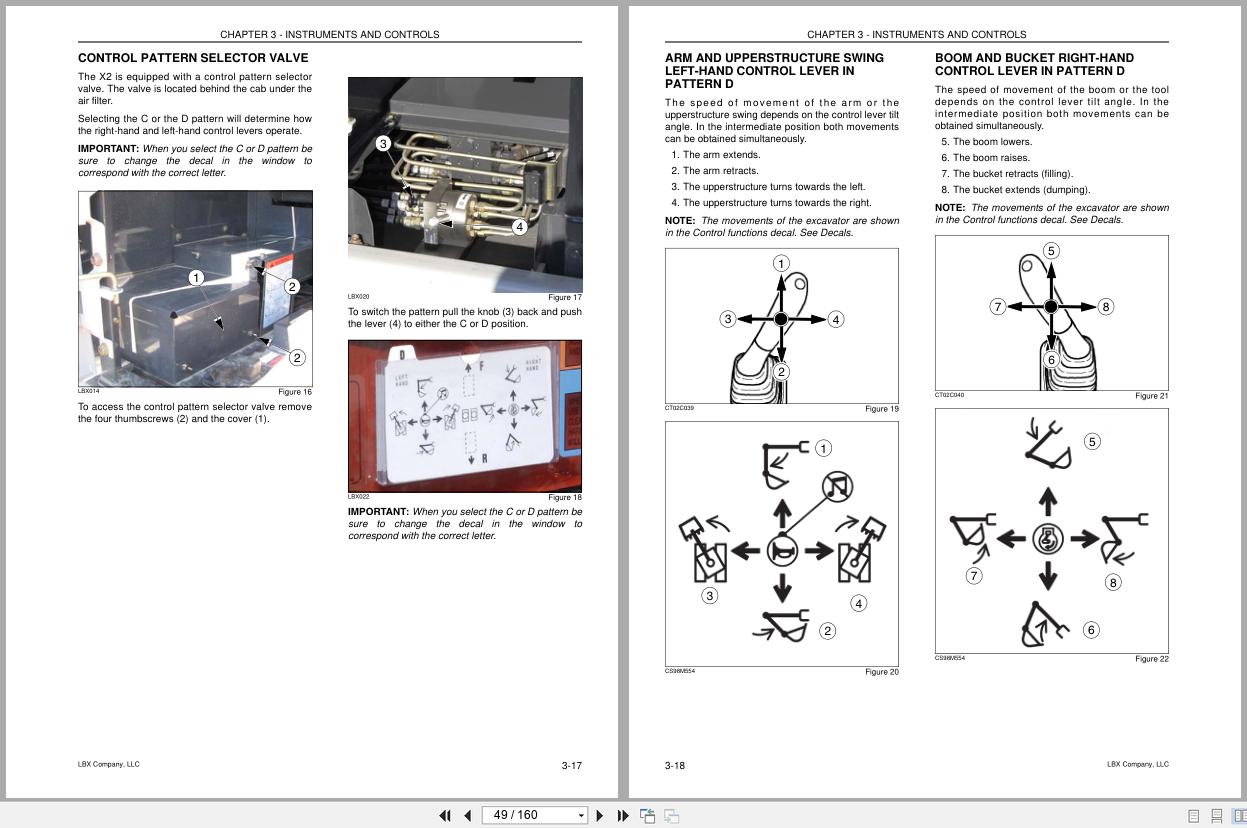Advance one page with the next-page arrow
1247x828 pixels.
(x=600, y=815)
